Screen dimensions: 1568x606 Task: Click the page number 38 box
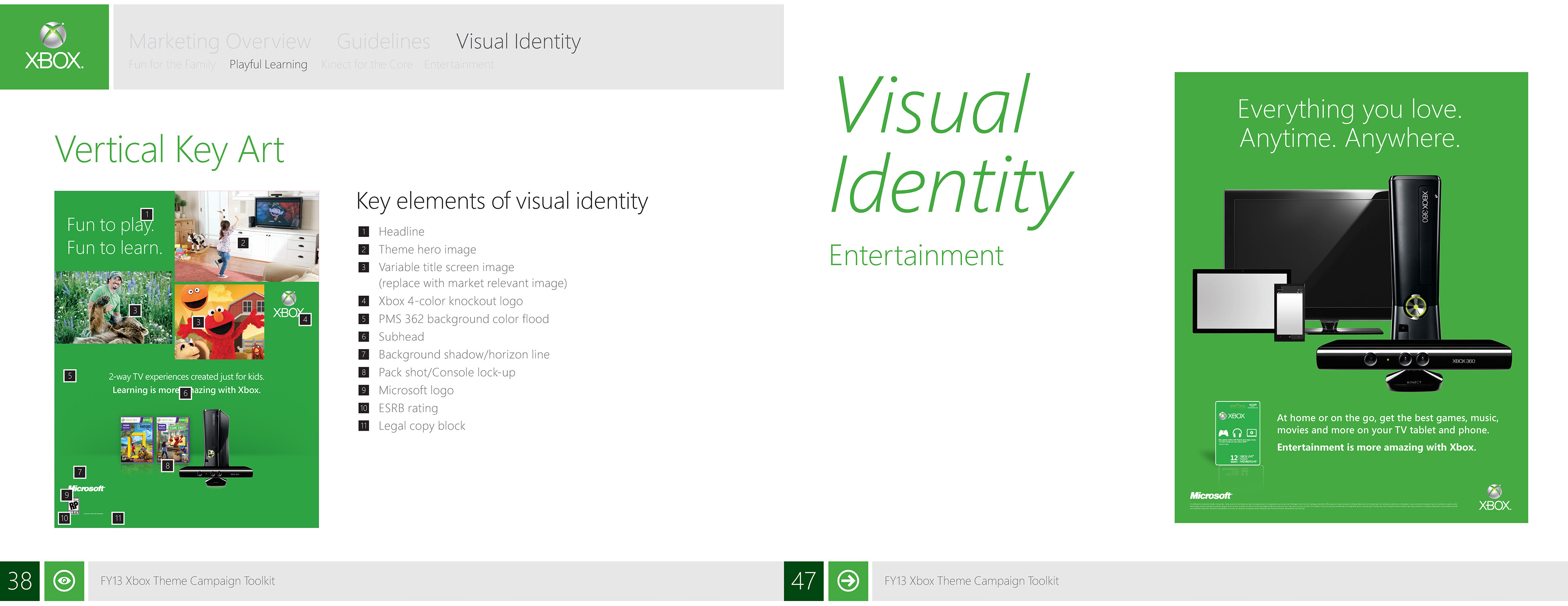tap(20, 581)
